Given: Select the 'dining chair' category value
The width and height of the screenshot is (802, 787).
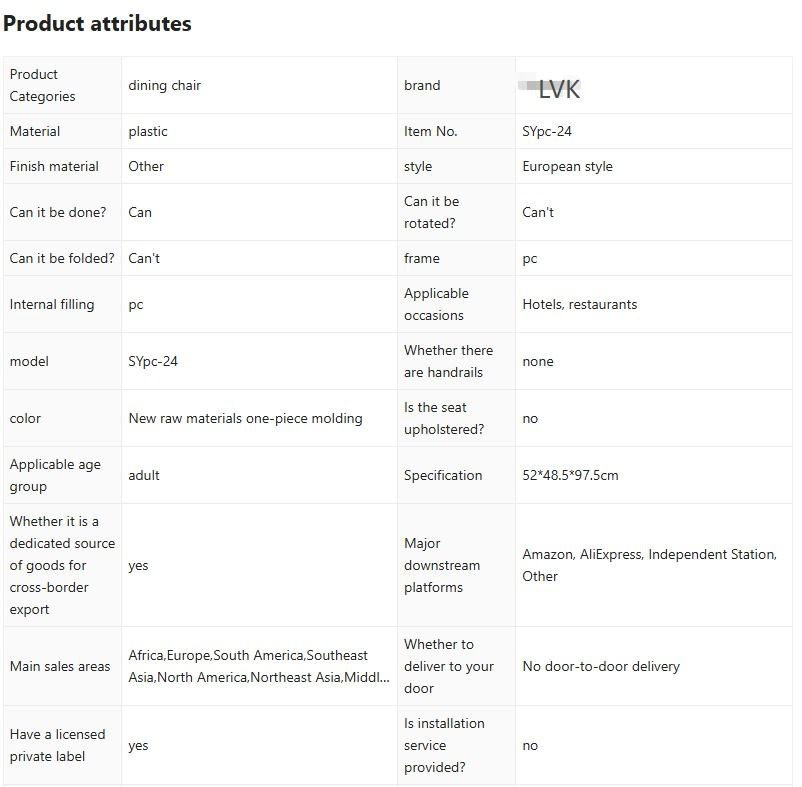Looking at the screenshot, I should [x=164, y=86].
